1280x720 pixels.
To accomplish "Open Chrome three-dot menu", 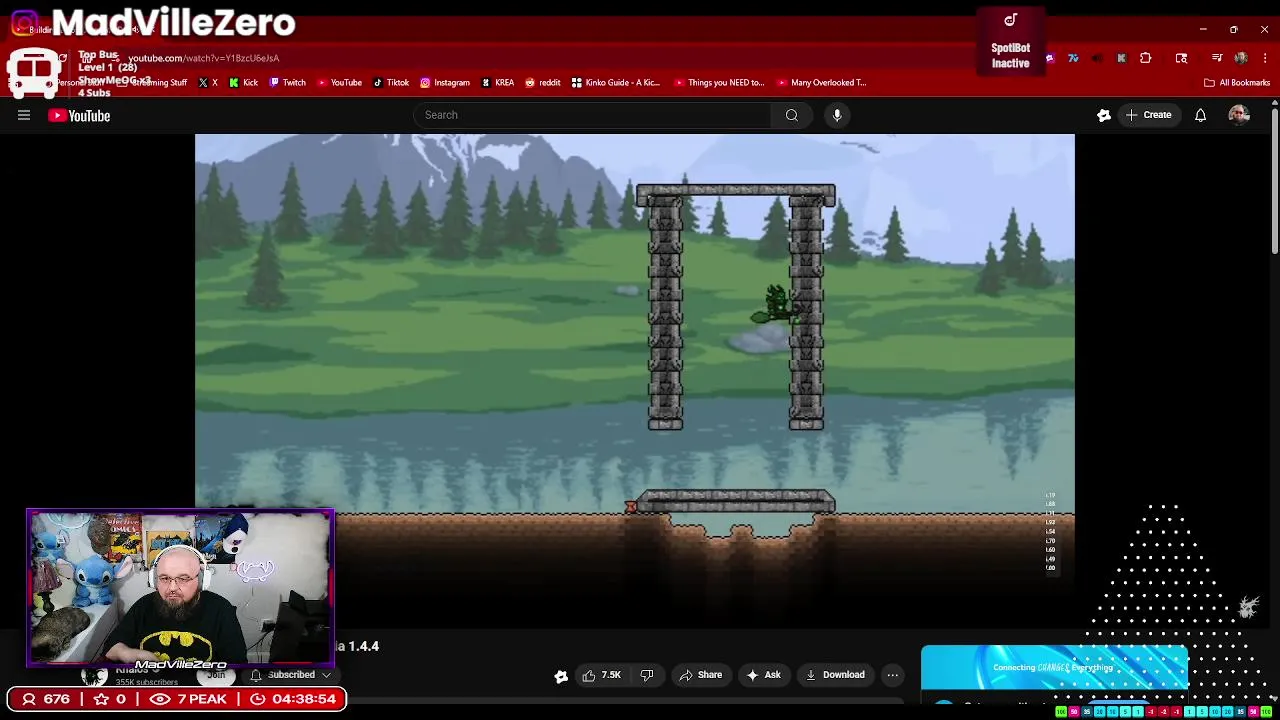I will 1265,58.
